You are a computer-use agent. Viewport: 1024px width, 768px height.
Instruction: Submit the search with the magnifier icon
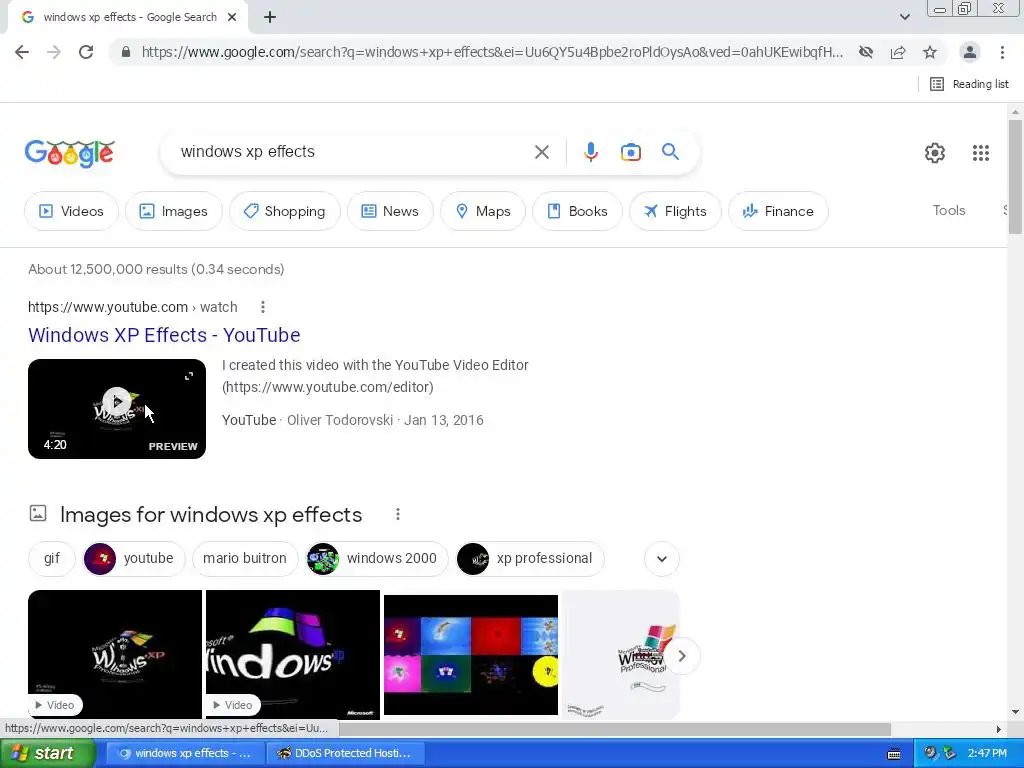tap(670, 152)
